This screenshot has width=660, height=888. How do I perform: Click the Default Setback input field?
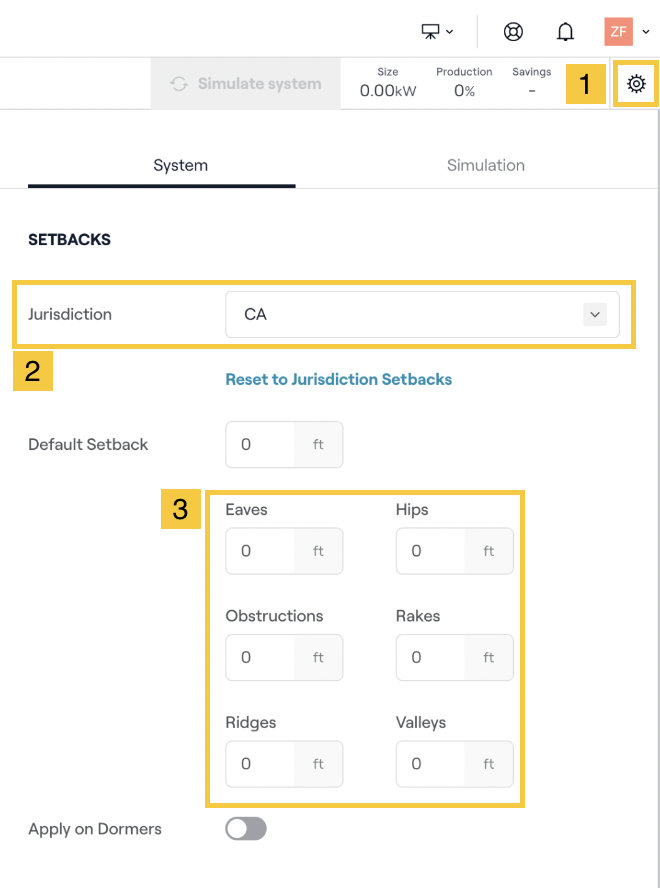261,445
